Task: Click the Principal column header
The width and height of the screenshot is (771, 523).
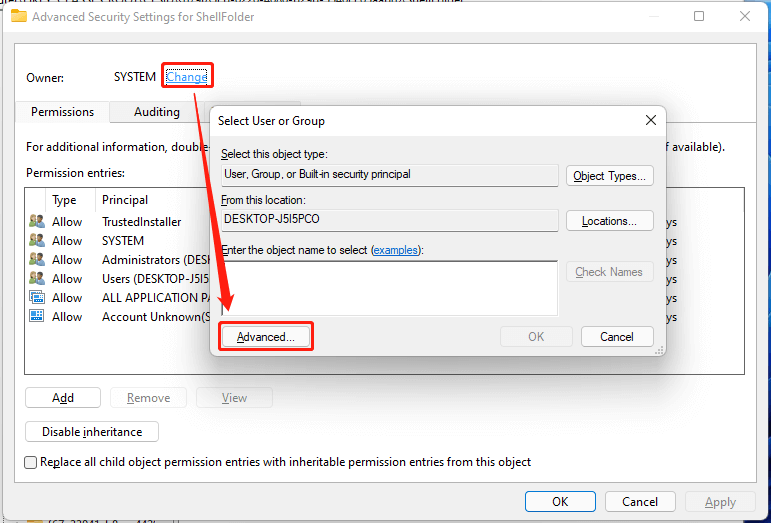Action: pyautogui.click(x=125, y=200)
